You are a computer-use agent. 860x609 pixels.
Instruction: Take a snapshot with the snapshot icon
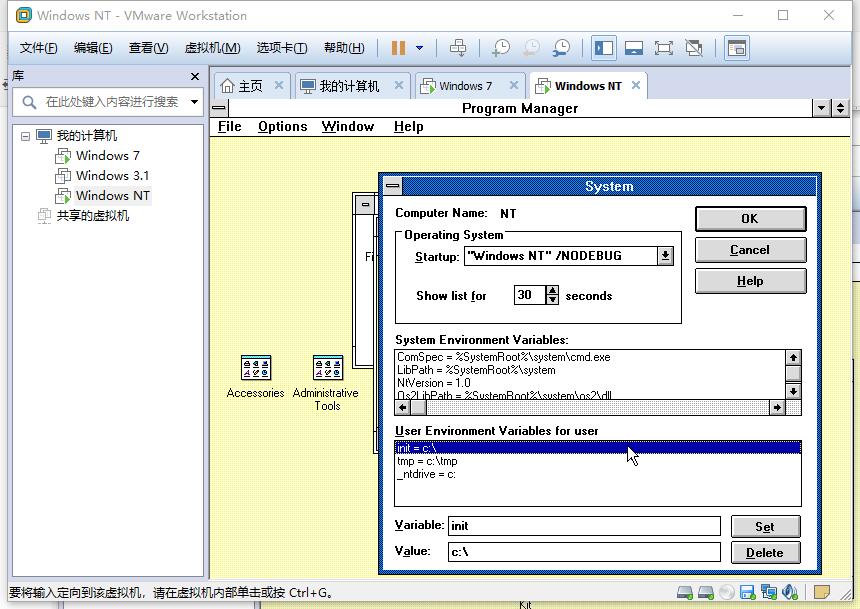(500, 48)
